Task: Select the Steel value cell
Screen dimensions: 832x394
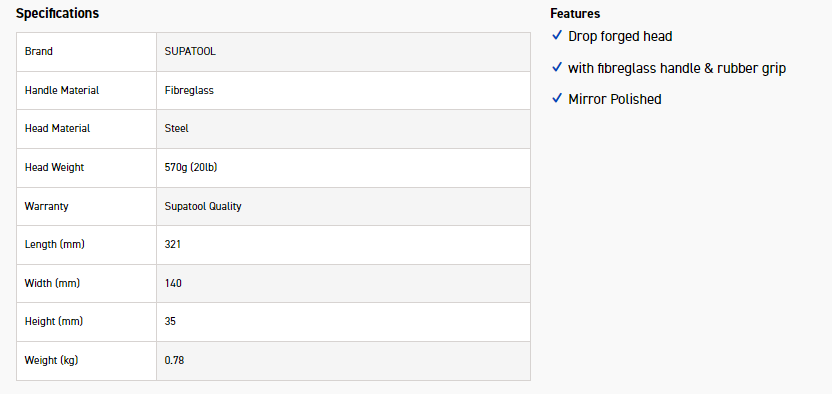Action: point(343,129)
